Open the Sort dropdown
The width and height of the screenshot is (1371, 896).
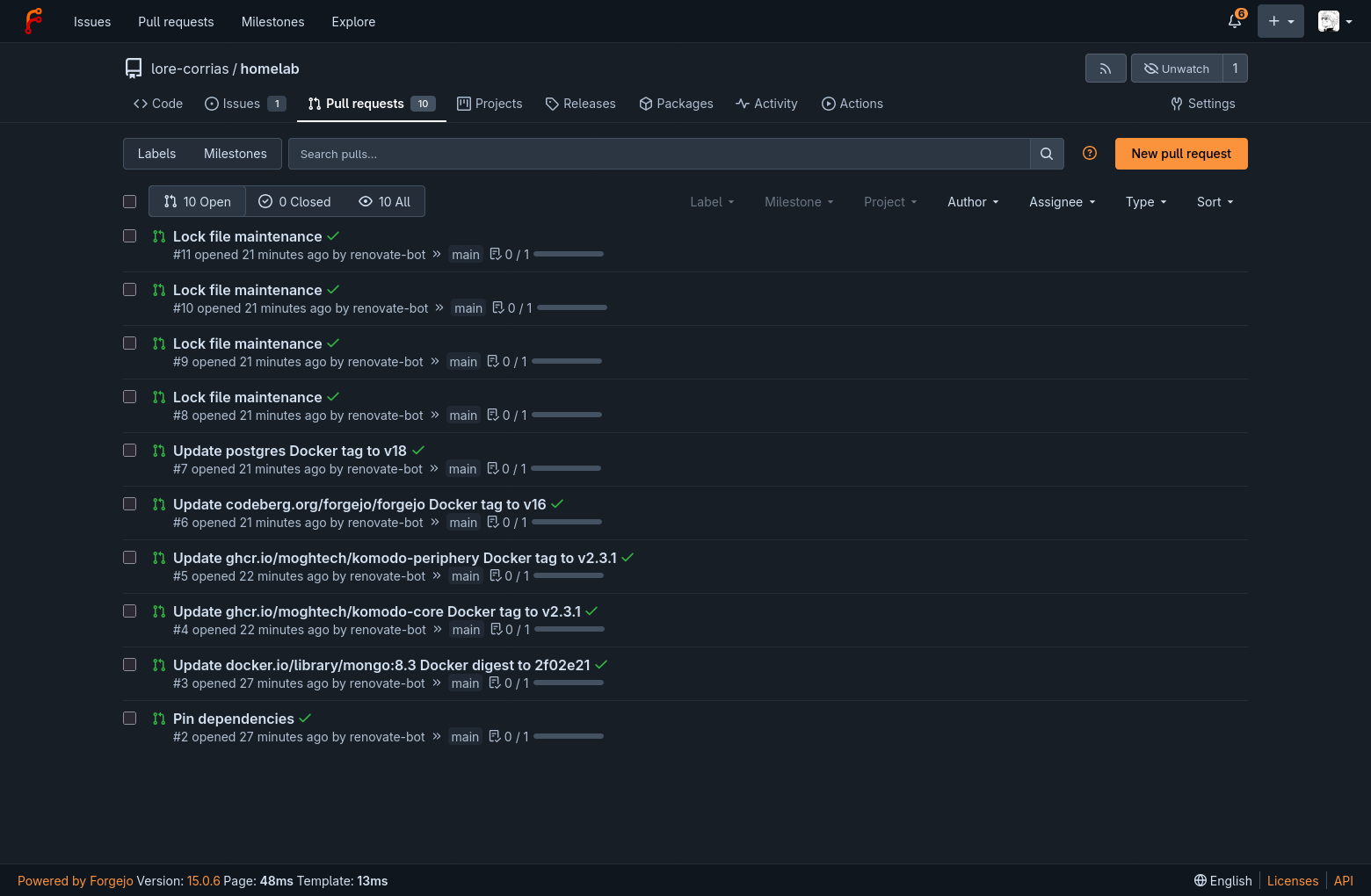pos(1215,202)
